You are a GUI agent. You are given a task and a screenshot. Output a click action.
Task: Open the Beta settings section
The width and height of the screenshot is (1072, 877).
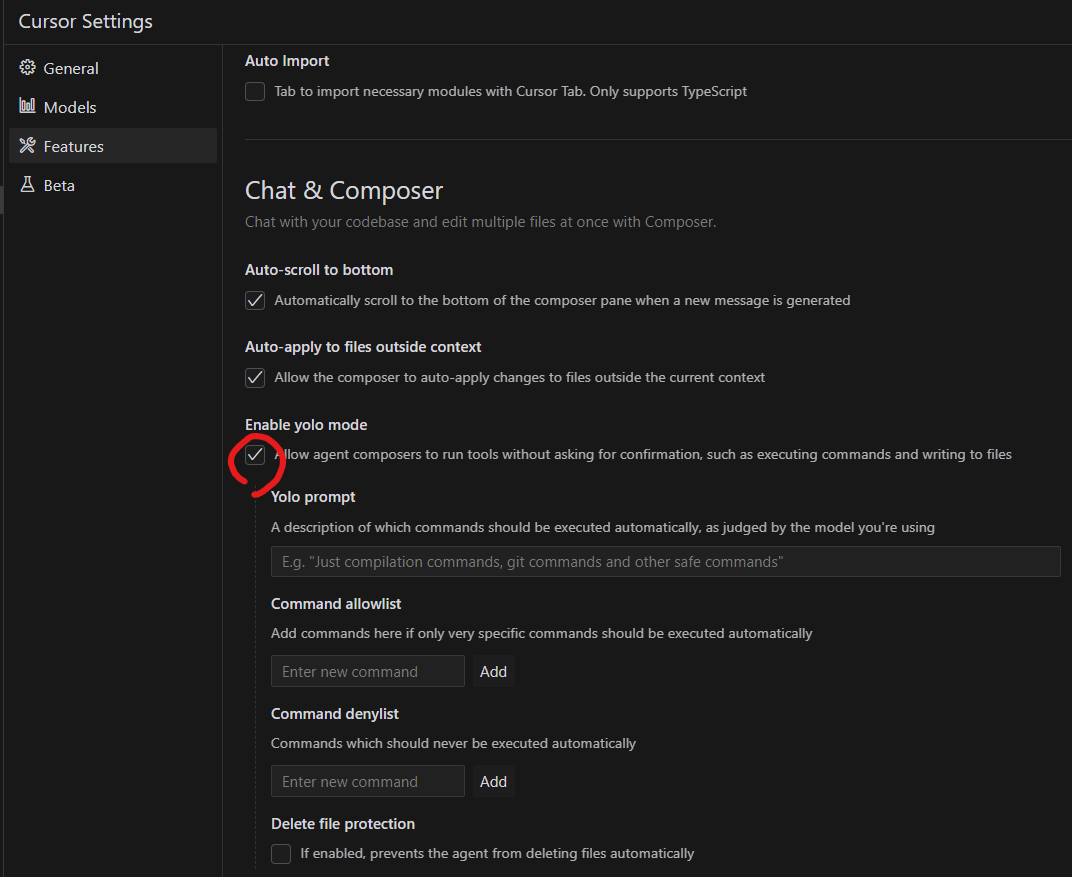point(59,185)
